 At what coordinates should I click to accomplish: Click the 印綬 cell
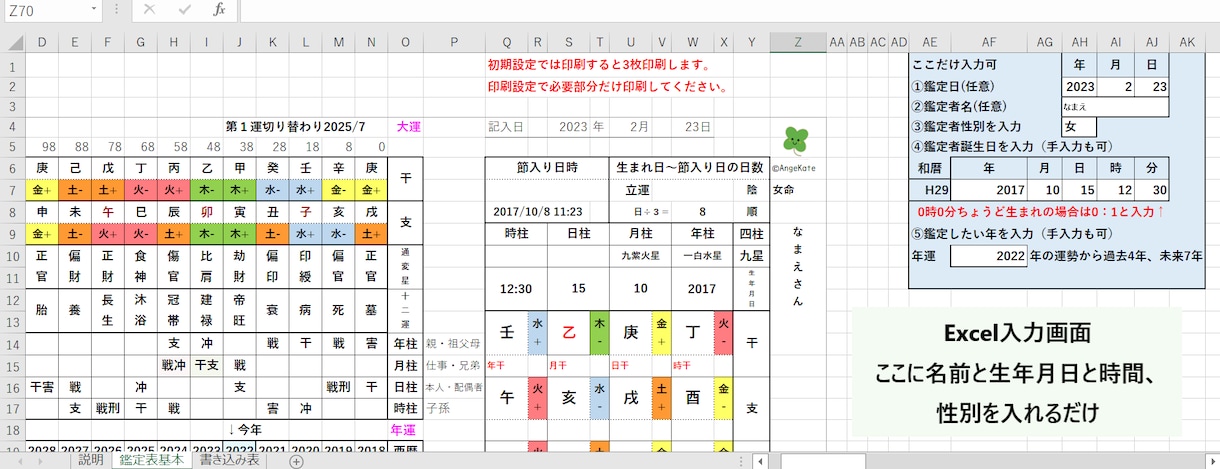(x=304, y=266)
